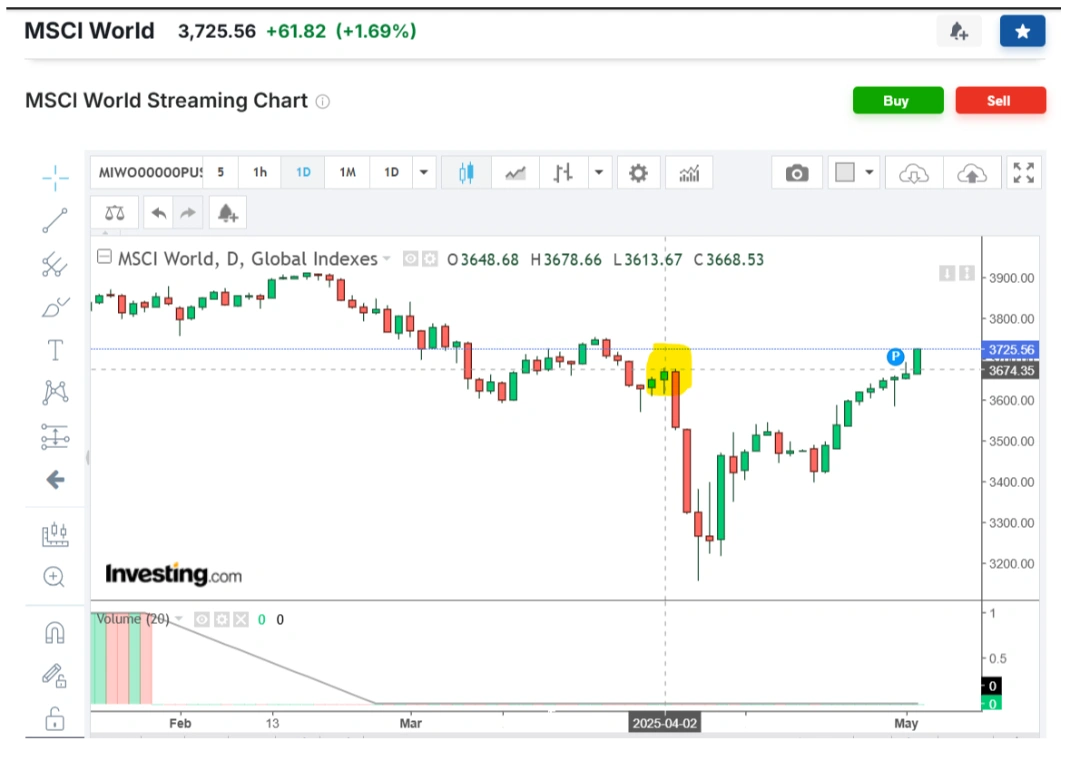Click the 3725.56 price label
The image size is (1080, 760).
tap(1011, 349)
